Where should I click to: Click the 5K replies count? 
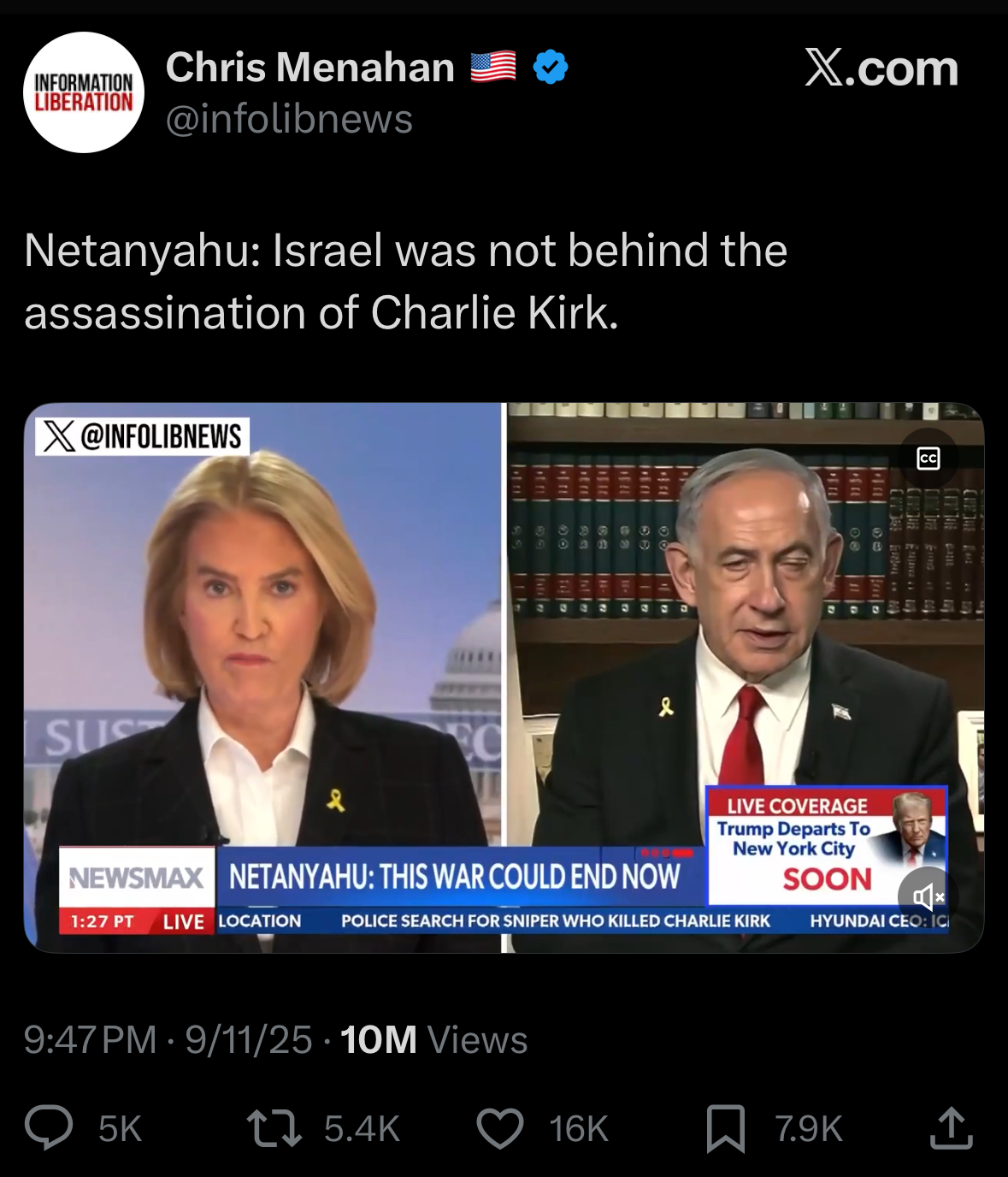tap(120, 1129)
